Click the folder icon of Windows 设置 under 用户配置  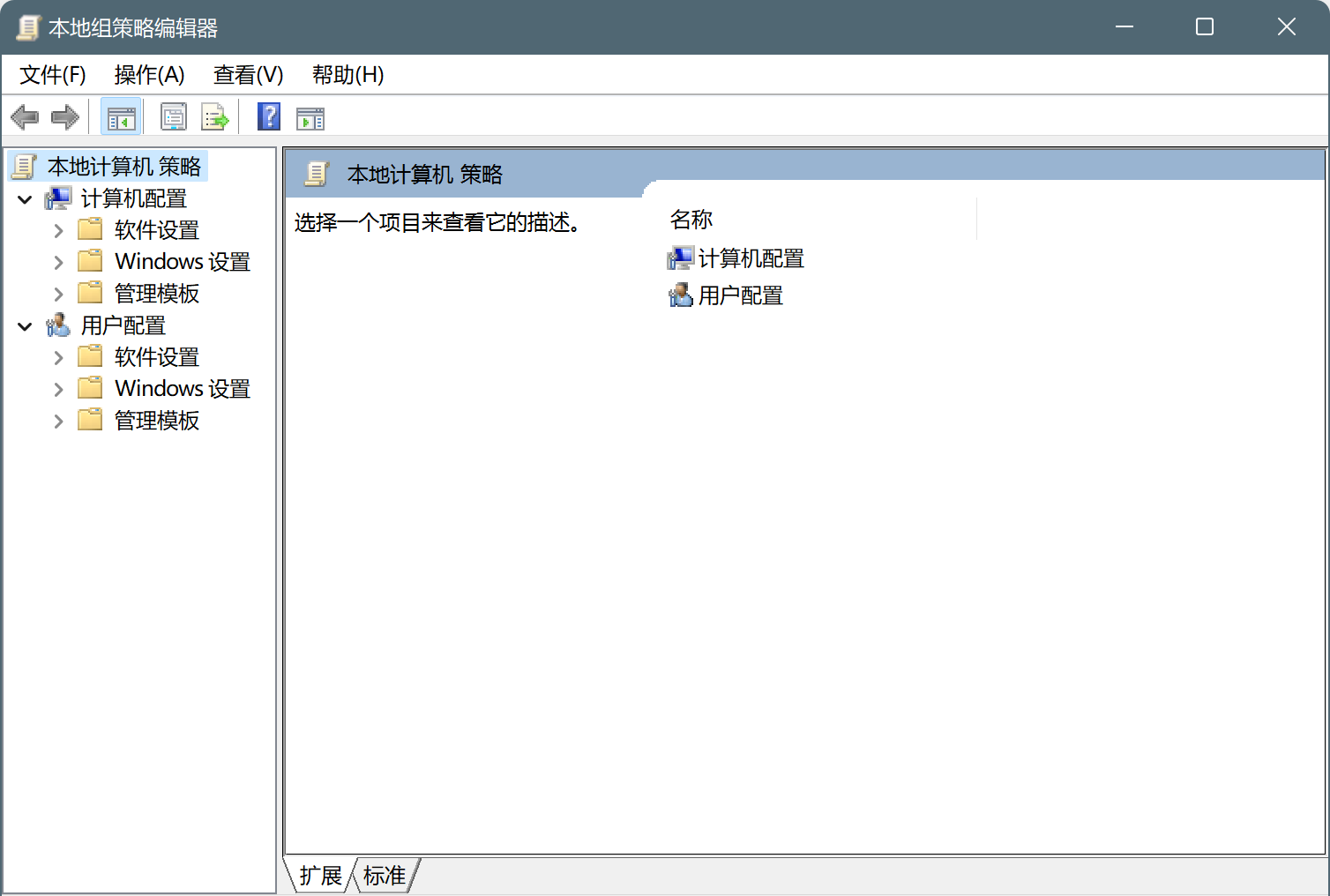[x=90, y=388]
